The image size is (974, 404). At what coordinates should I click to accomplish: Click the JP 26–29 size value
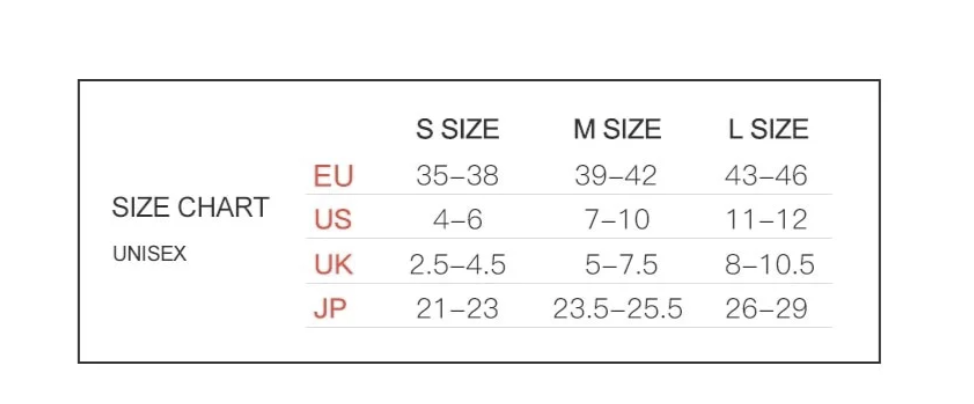(x=767, y=308)
